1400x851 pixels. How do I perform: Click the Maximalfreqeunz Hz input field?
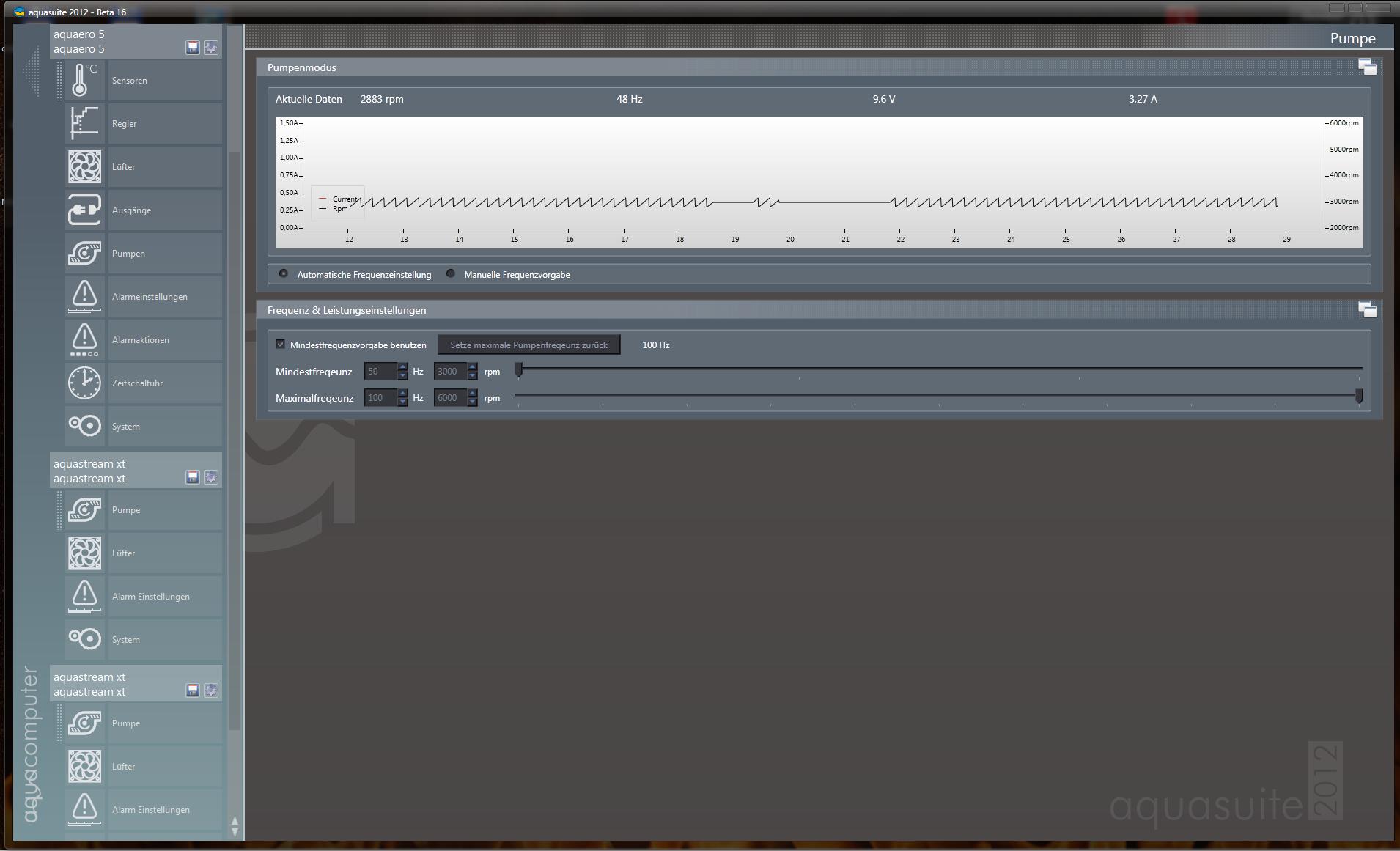[x=380, y=398]
